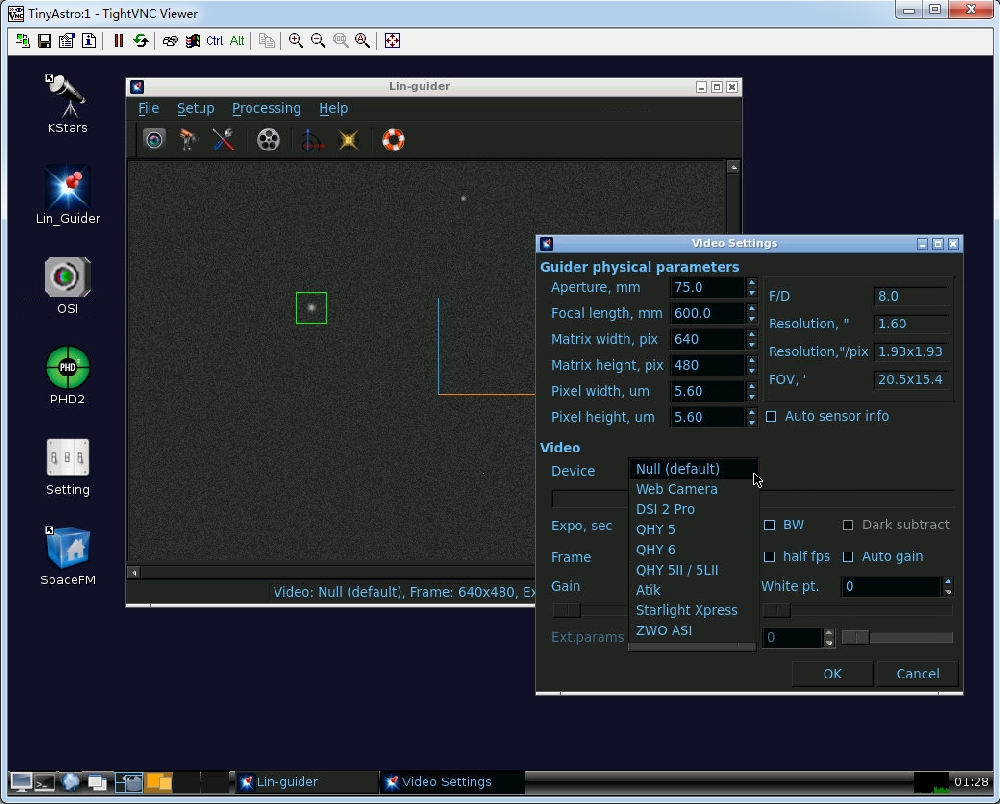Select Null (default) in device list
1000x804 pixels.
click(x=693, y=469)
